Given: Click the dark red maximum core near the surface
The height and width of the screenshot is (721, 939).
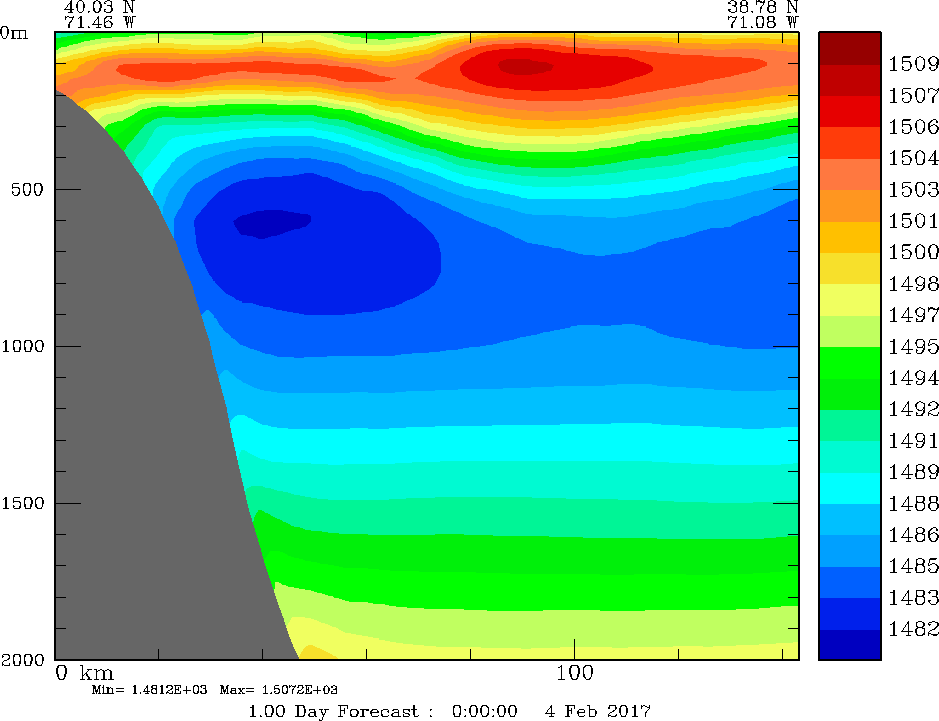Looking at the screenshot, I should coord(524,67).
